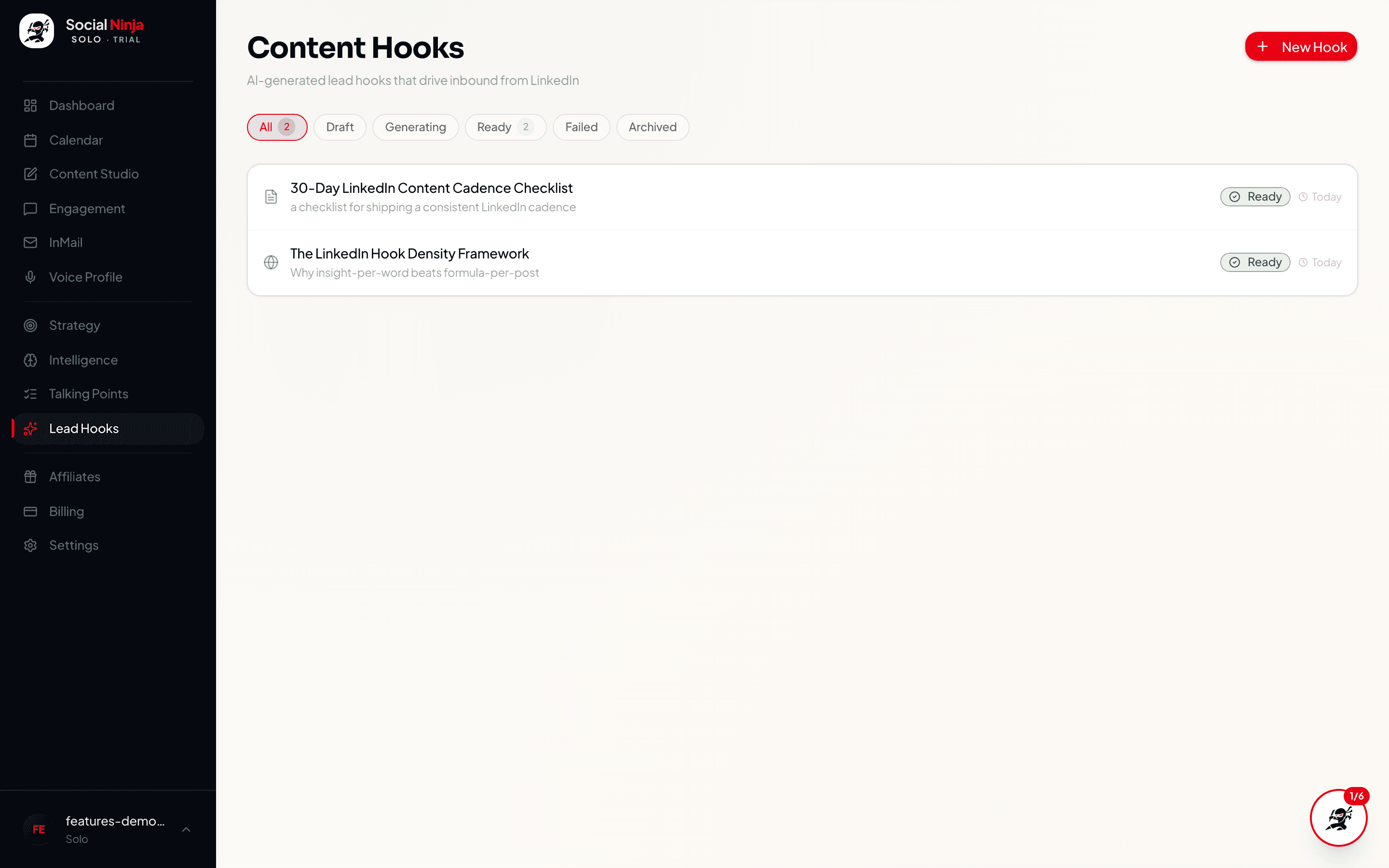1389x868 pixels.
Task: Click the Lead Hooks sparkle icon
Action: point(30,429)
